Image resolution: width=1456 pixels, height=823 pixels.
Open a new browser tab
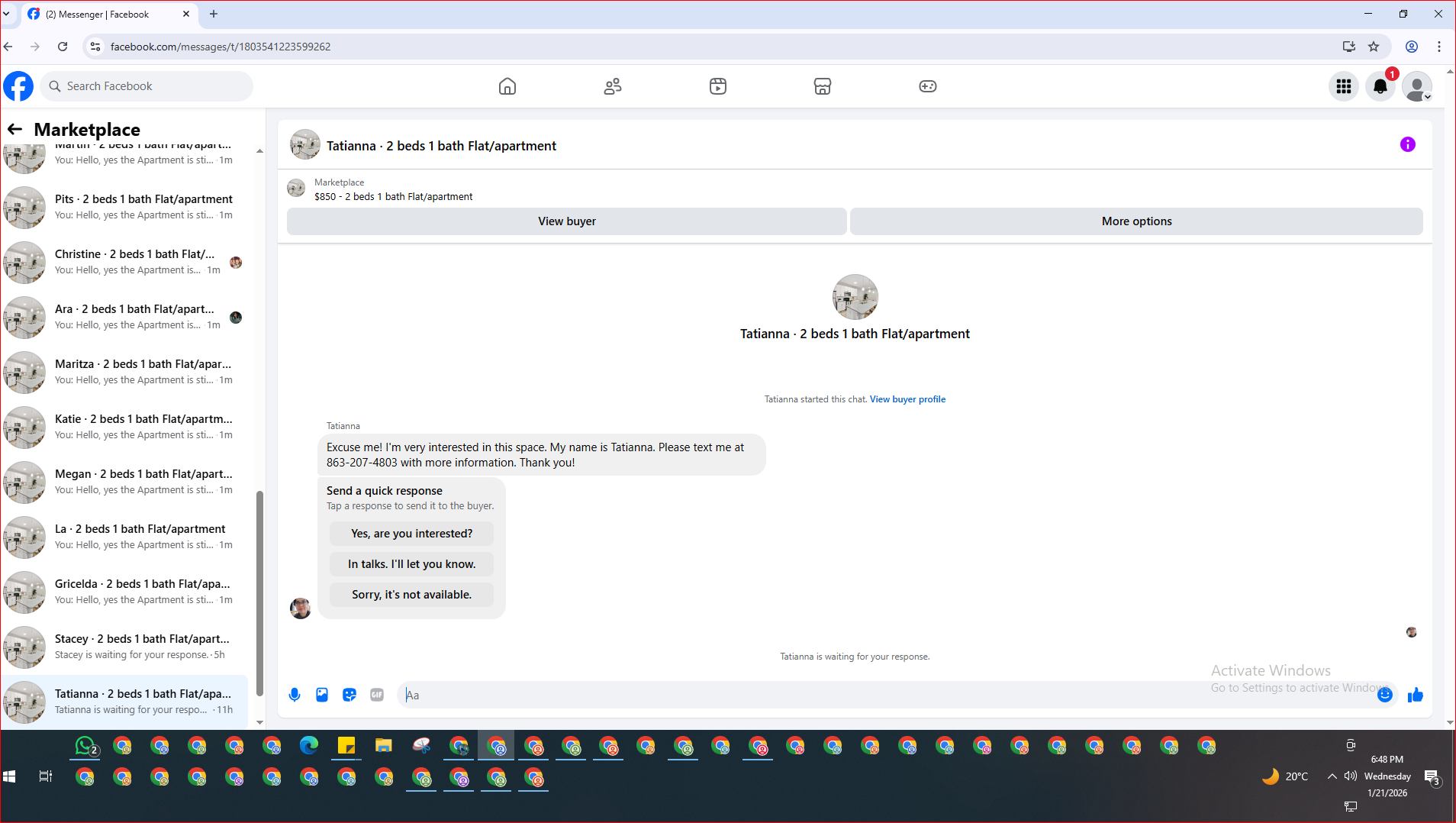[214, 14]
